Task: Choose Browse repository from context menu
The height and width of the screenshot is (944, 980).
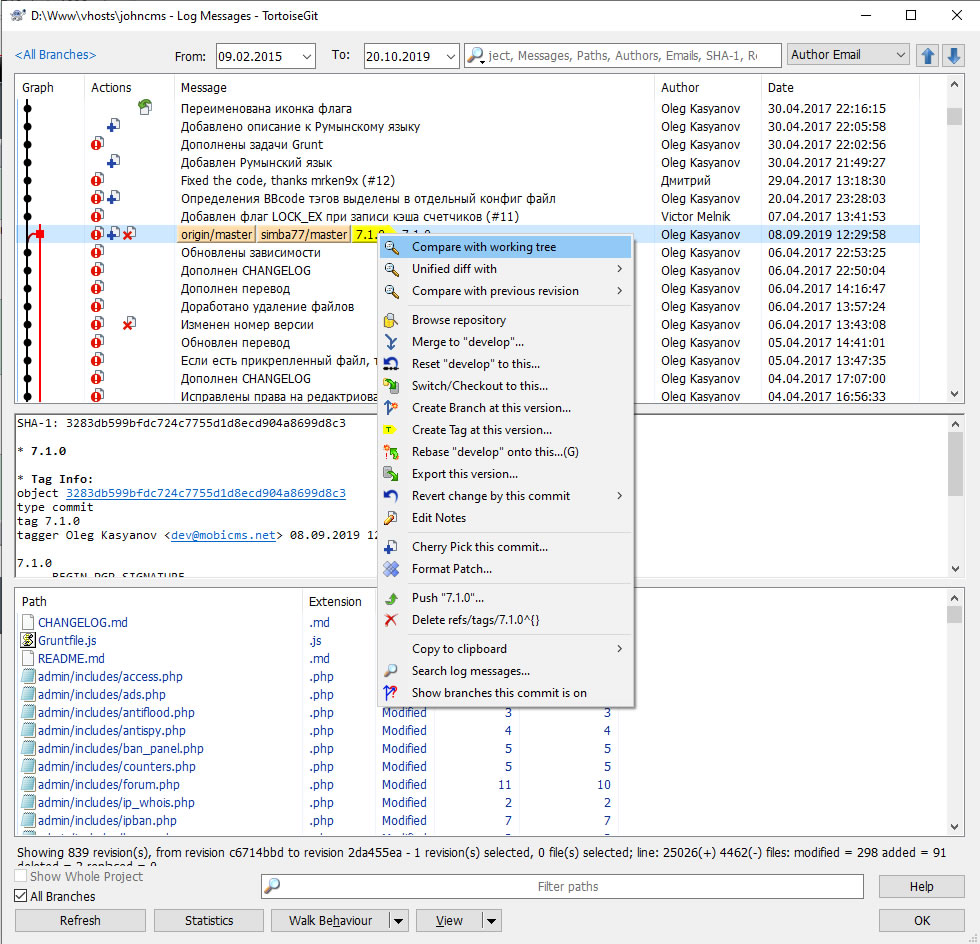Action: click(458, 320)
